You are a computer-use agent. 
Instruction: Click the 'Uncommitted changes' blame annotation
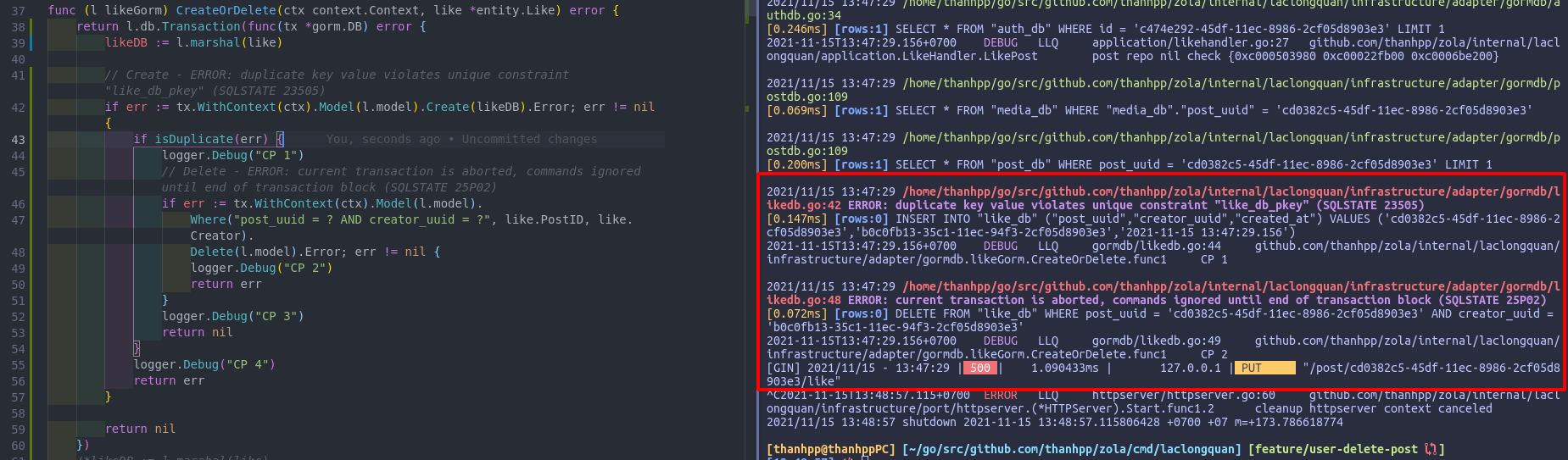pyautogui.click(x=529, y=139)
